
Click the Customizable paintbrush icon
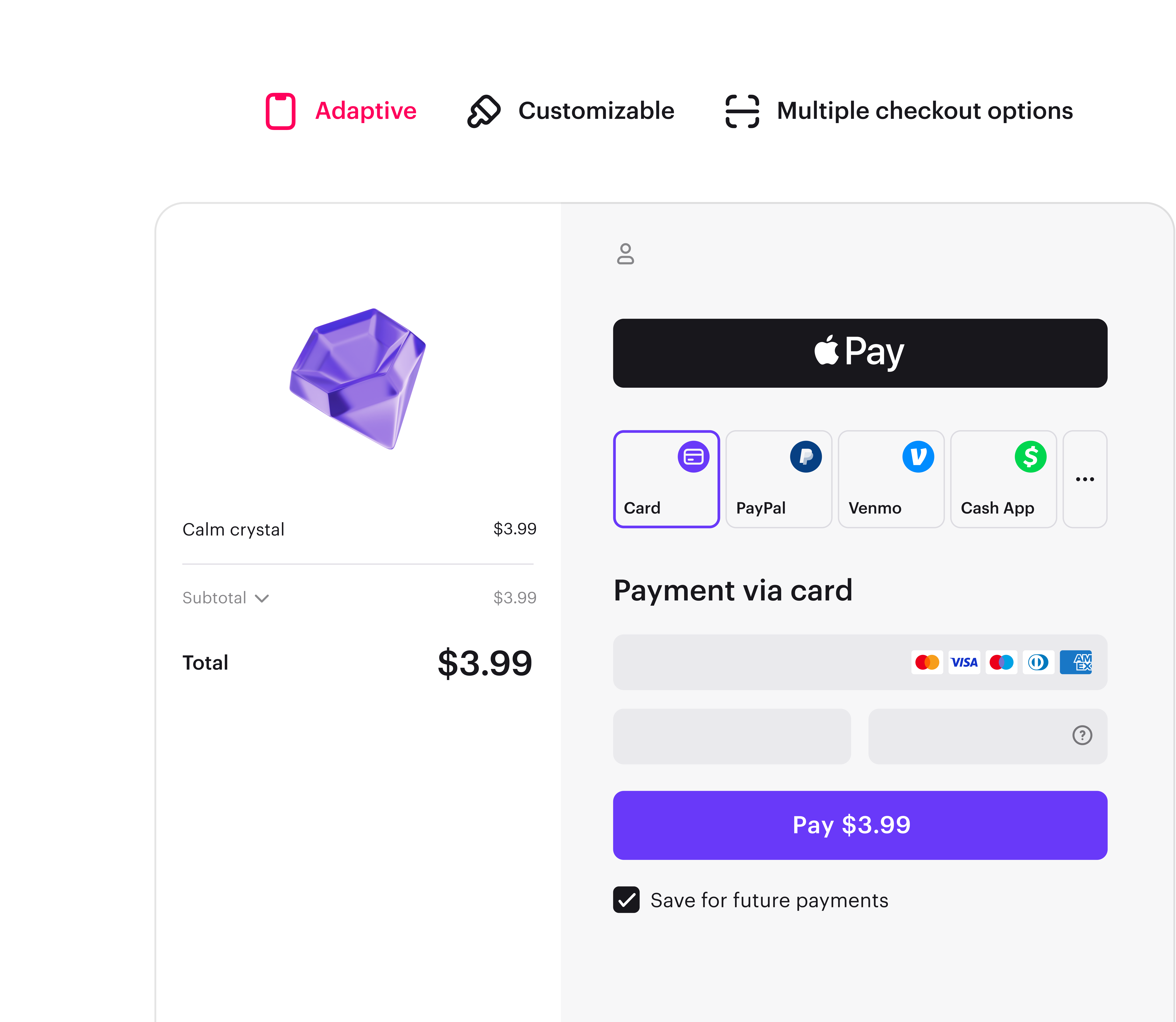(483, 111)
